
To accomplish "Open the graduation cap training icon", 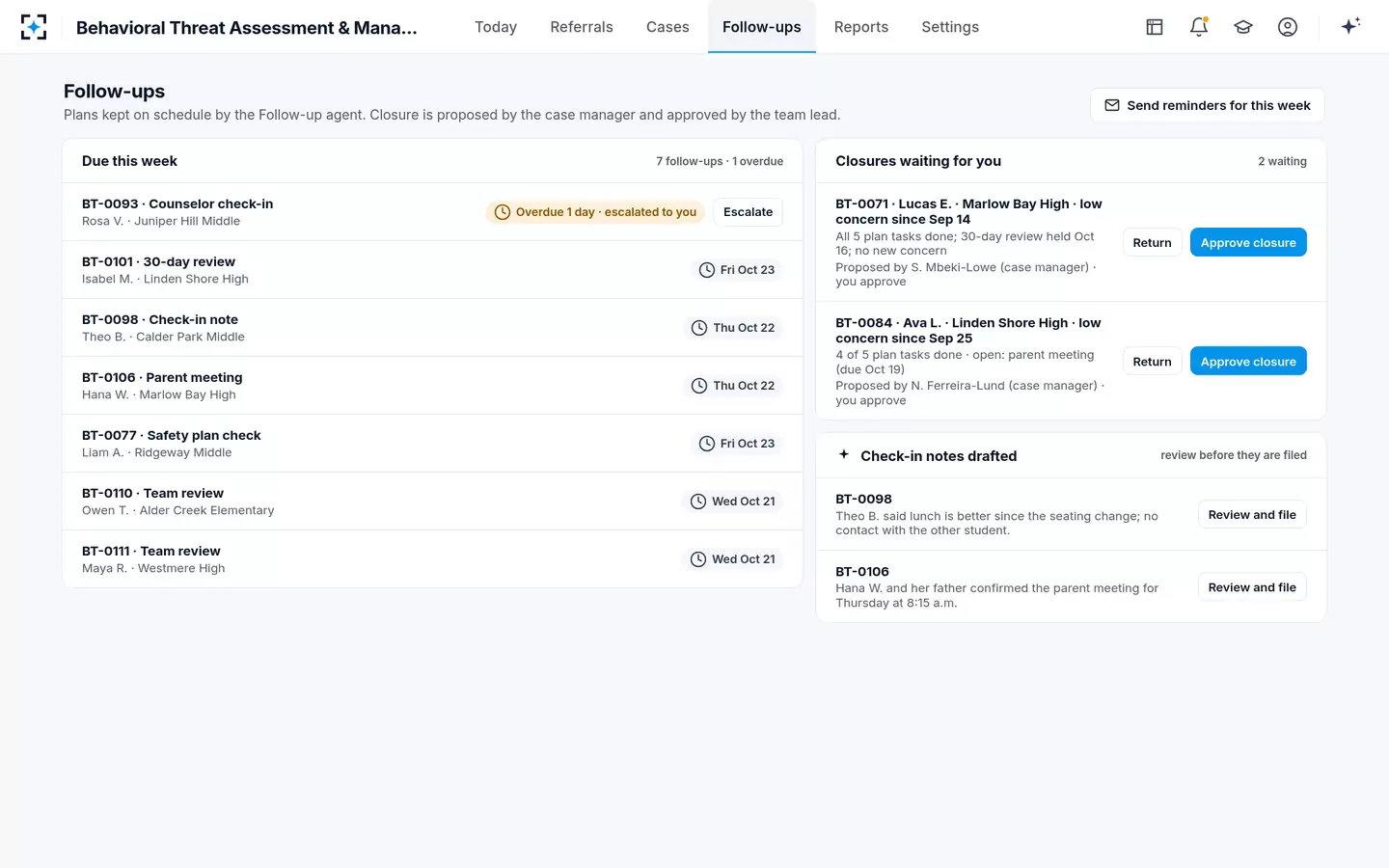I will [1243, 27].
